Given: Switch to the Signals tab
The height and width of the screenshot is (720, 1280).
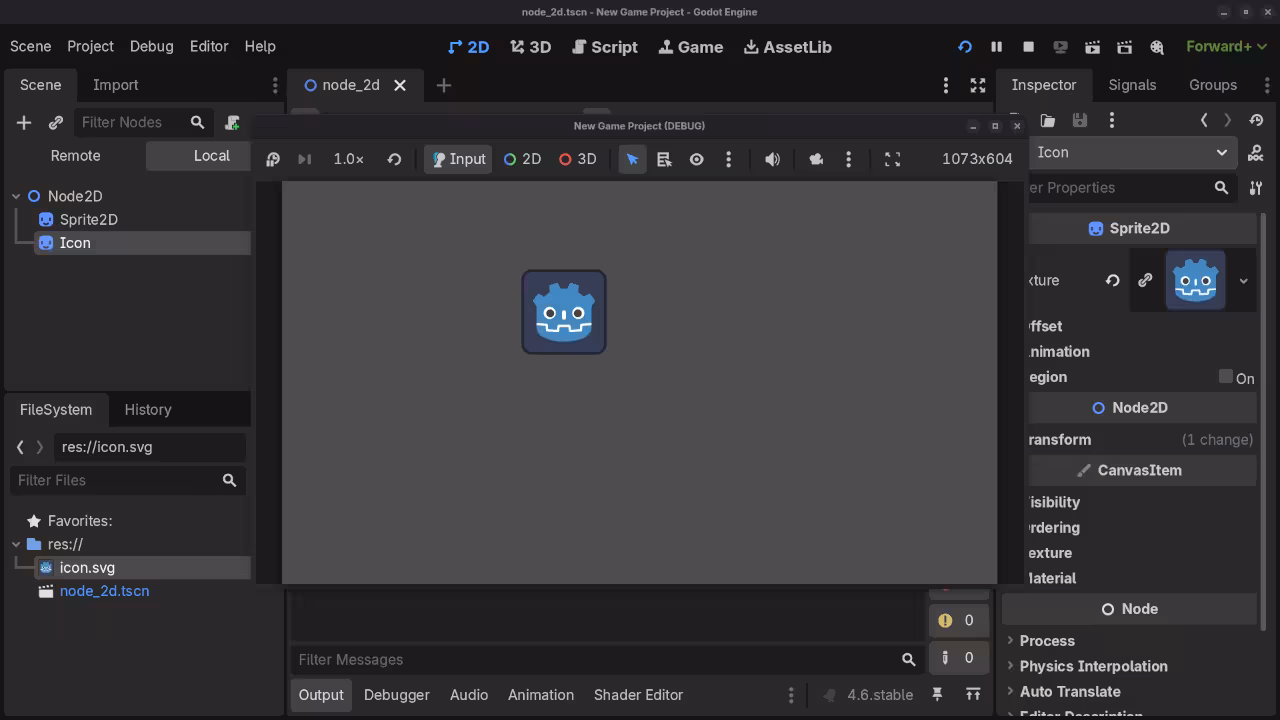Looking at the screenshot, I should point(1132,85).
